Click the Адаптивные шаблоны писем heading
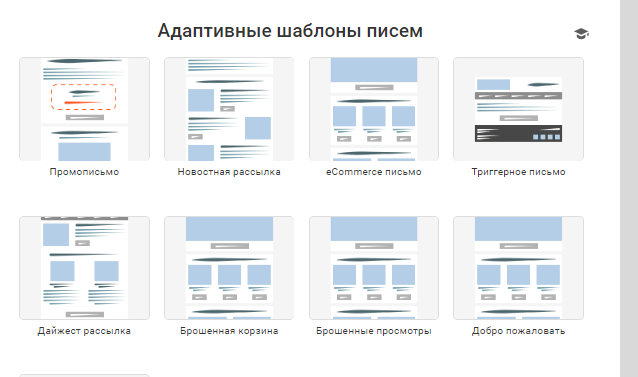Screen dimensions: 638x377 (290, 31)
